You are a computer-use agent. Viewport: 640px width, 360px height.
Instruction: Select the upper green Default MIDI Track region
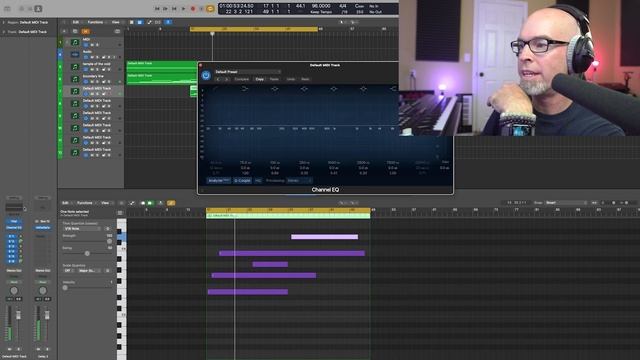tap(162, 66)
